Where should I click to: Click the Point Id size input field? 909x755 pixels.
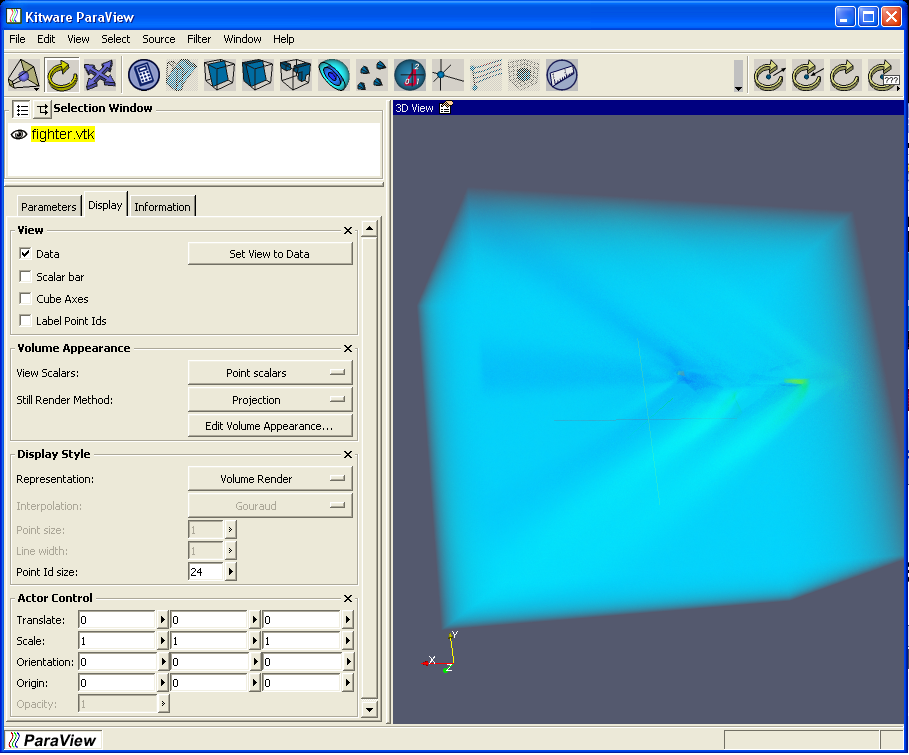pyautogui.click(x=206, y=572)
